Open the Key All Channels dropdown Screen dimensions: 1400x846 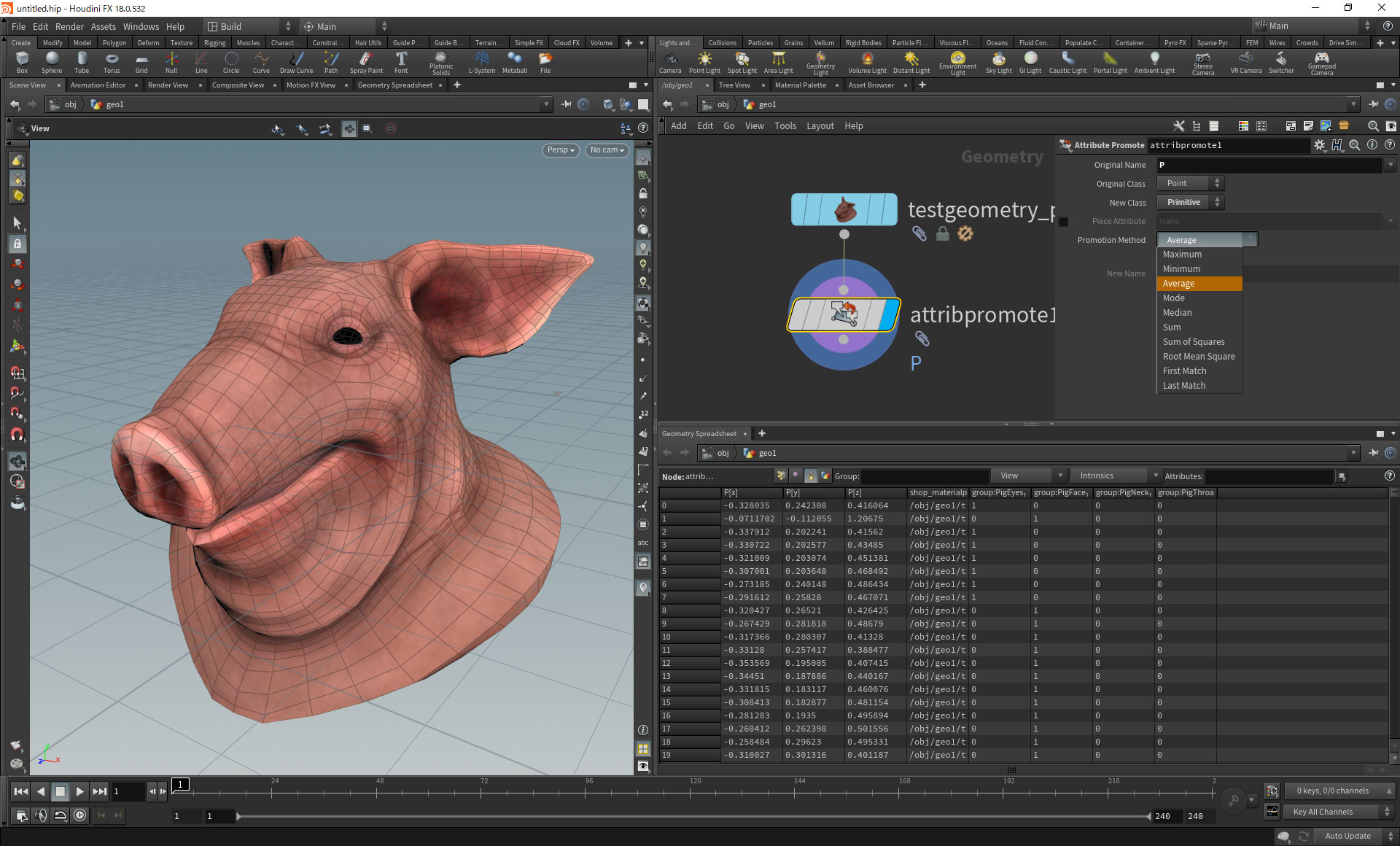pyautogui.click(x=1338, y=812)
